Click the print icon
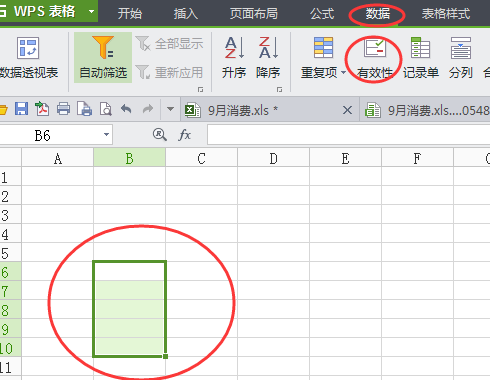The image size is (490, 380). (63, 109)
